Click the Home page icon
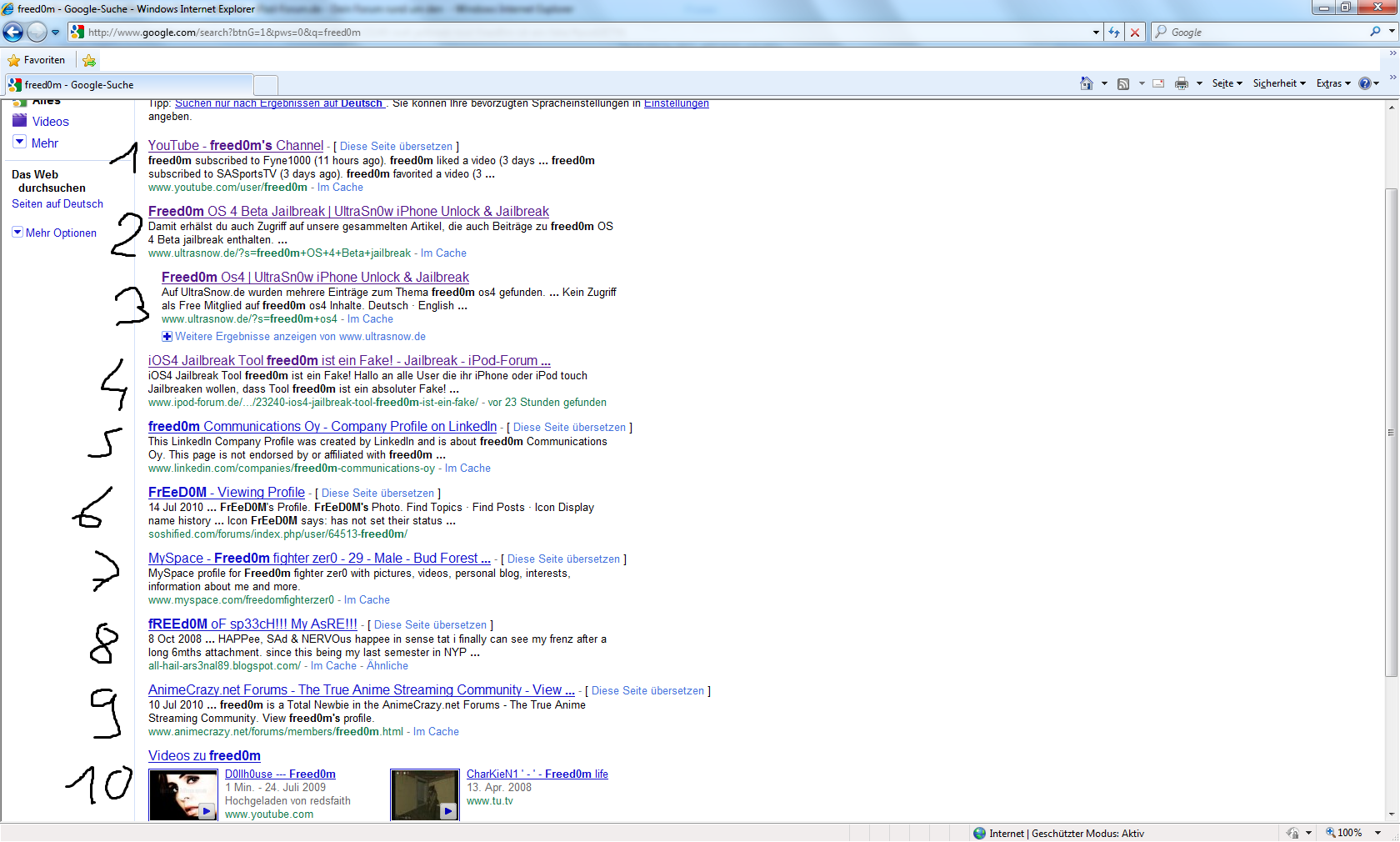1400x842 pixels. tap(1086, 83)
